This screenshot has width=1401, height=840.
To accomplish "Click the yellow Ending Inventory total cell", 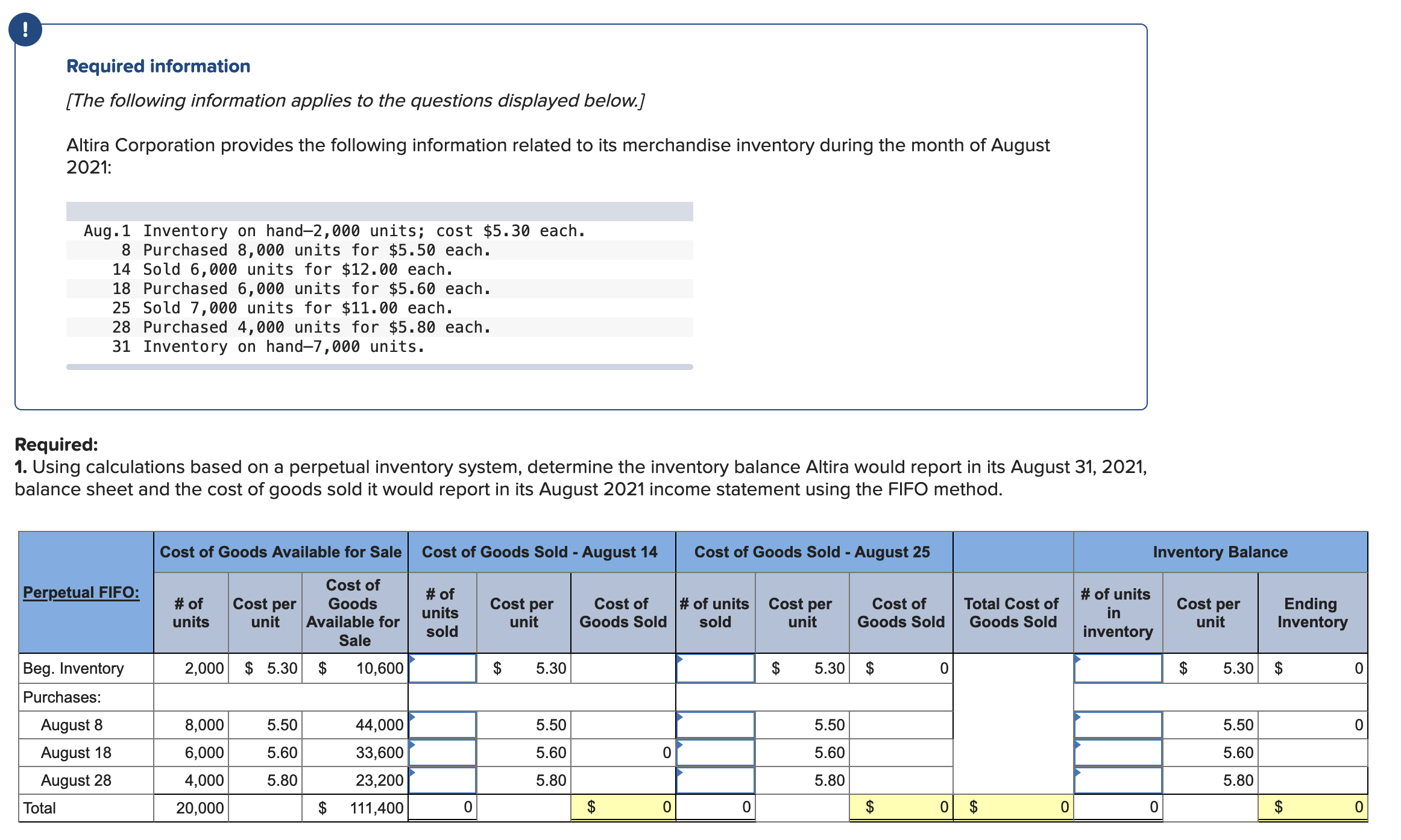I will 1313,807.
